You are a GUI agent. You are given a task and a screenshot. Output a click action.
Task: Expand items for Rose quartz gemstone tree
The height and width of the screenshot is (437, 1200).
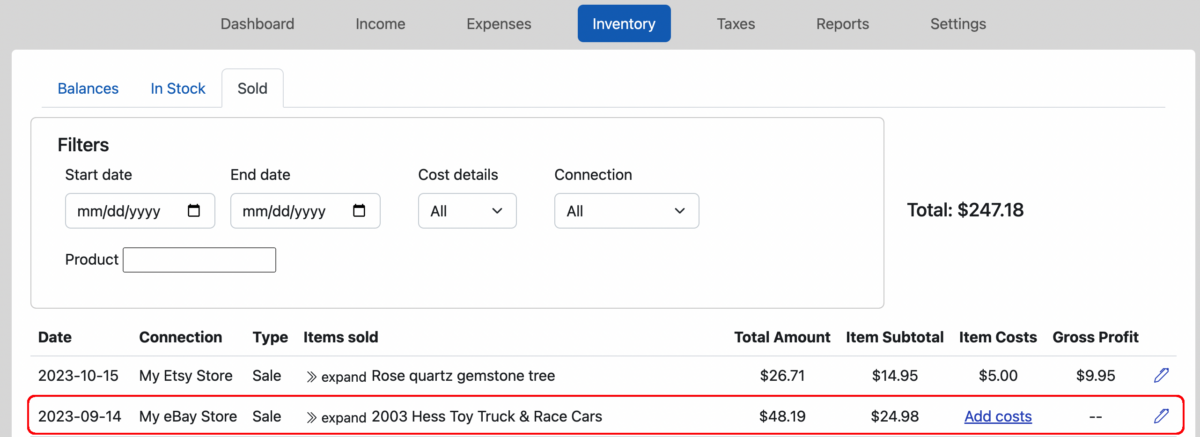pyautogui.click(x=336, y=377)
